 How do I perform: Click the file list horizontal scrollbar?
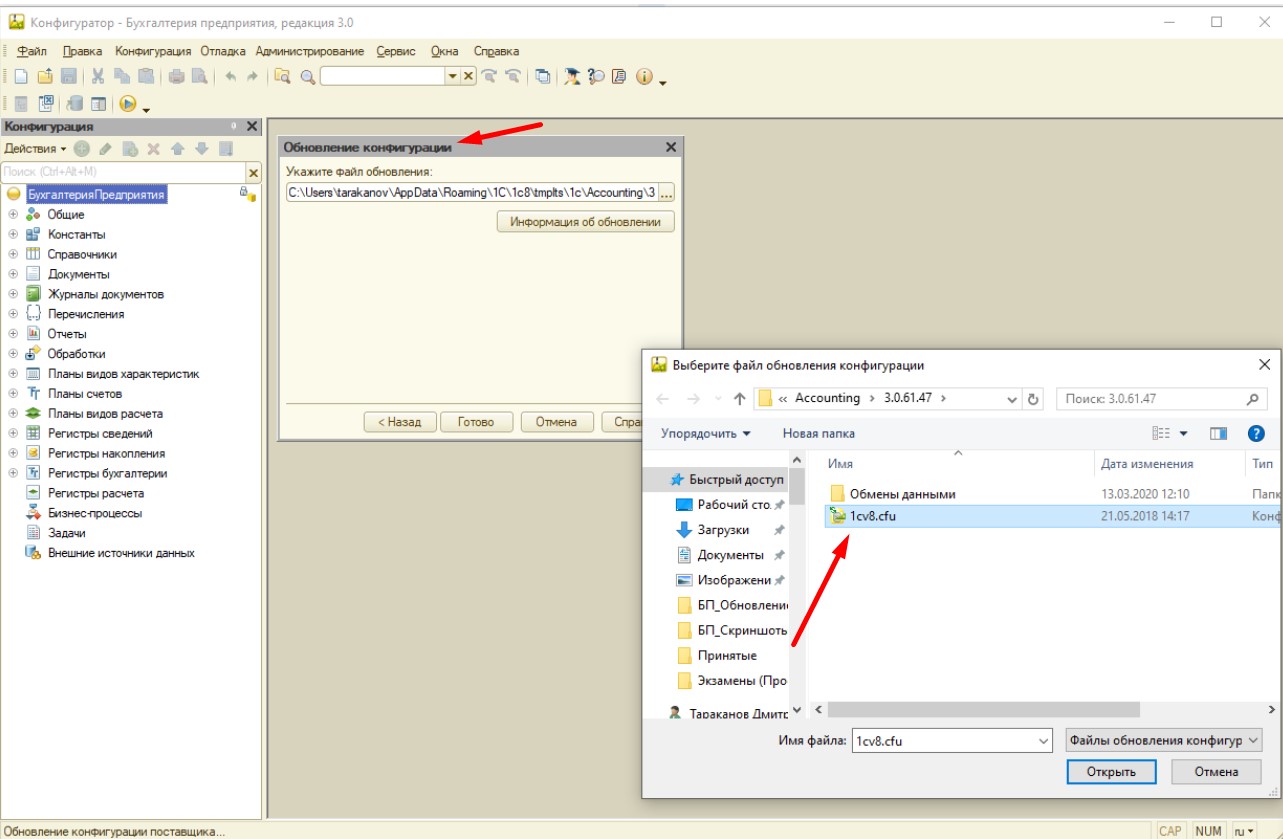point(984,709)
